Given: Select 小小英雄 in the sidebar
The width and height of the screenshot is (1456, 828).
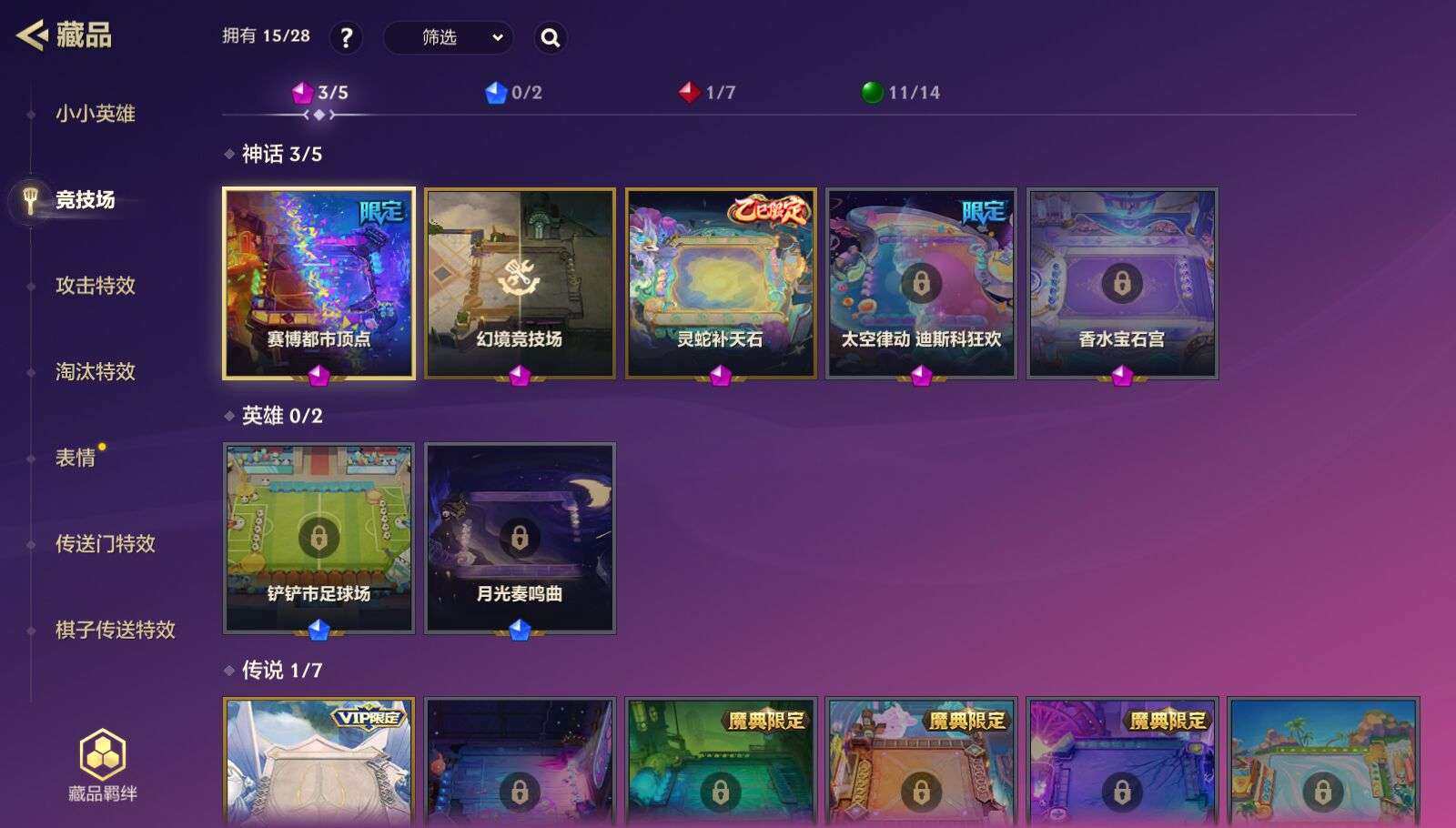Looking at the screenshot, I should point(95,114).
